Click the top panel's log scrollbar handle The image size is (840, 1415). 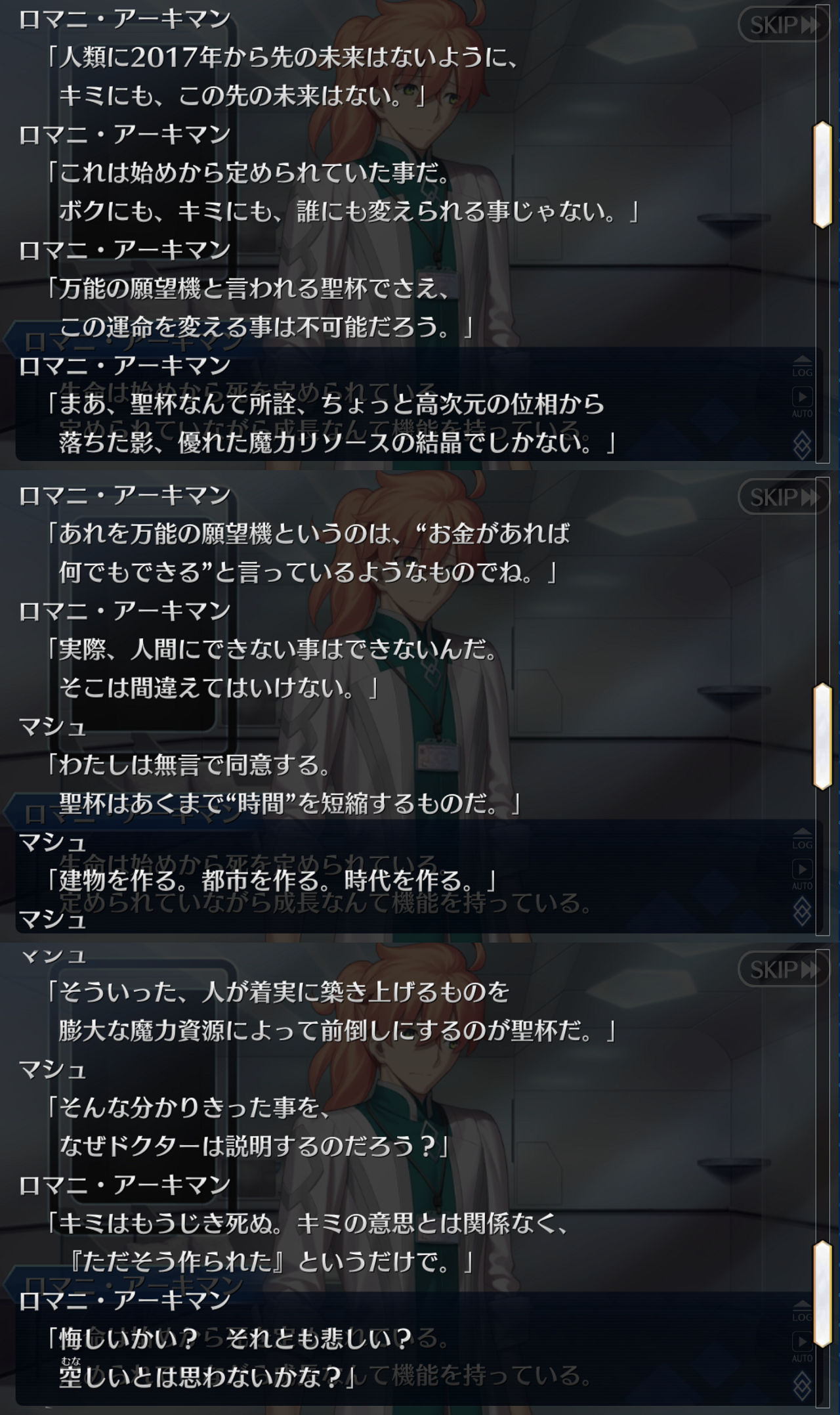click(822, 175)
